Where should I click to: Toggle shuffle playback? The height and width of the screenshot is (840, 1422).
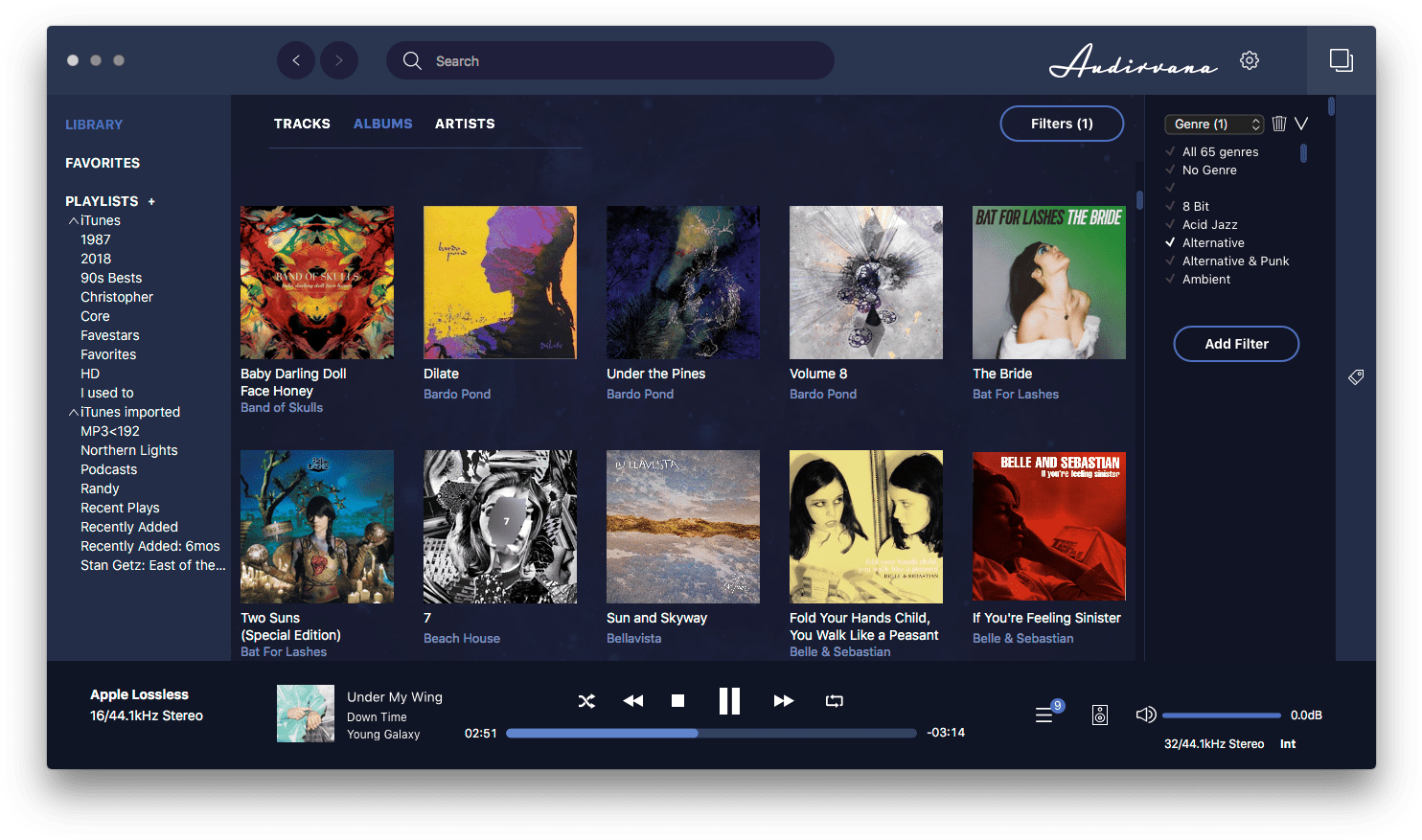point(586,701)
